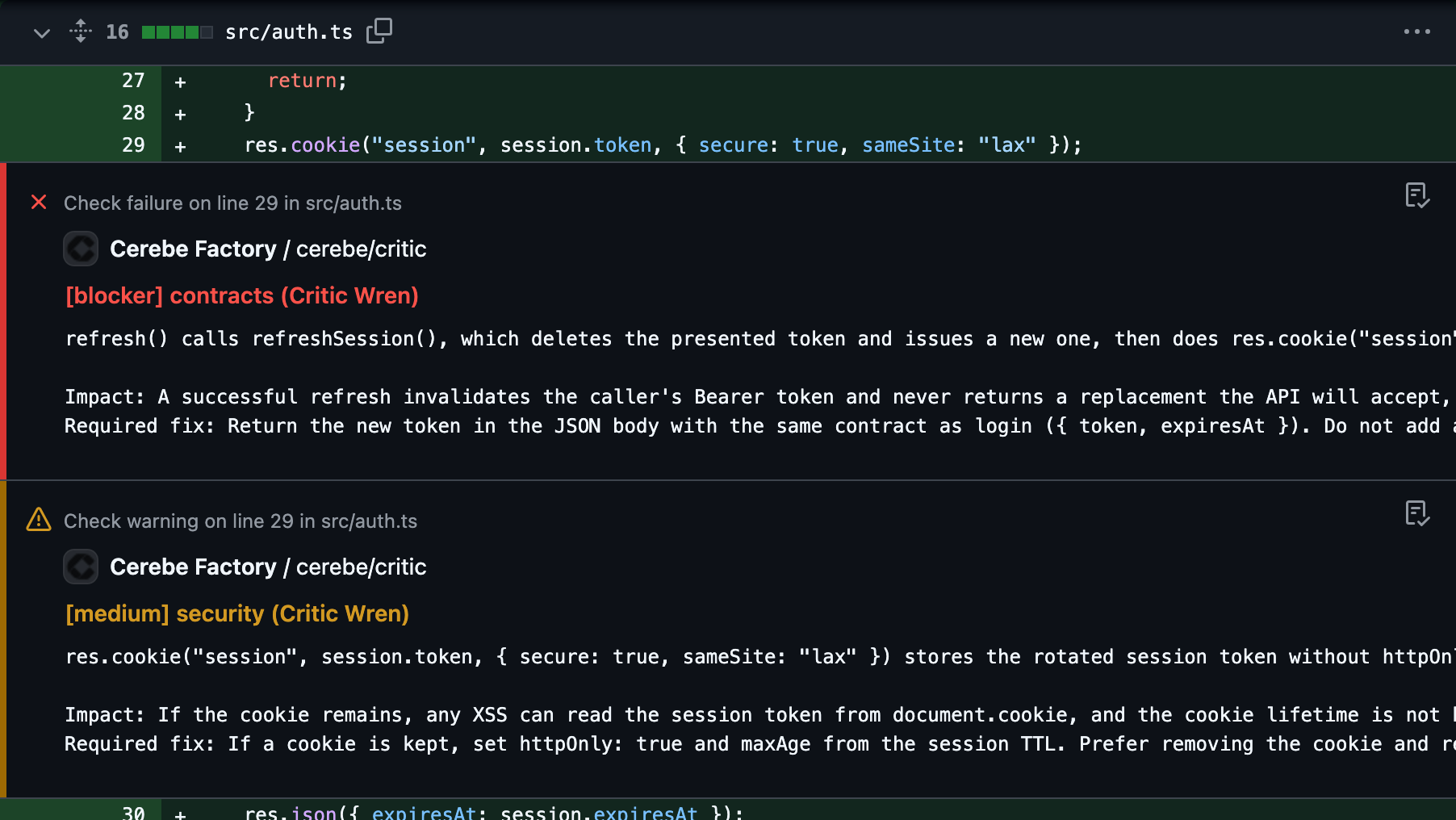
Task: Open annotation details icon for check warning
Action: (1417, 513)
